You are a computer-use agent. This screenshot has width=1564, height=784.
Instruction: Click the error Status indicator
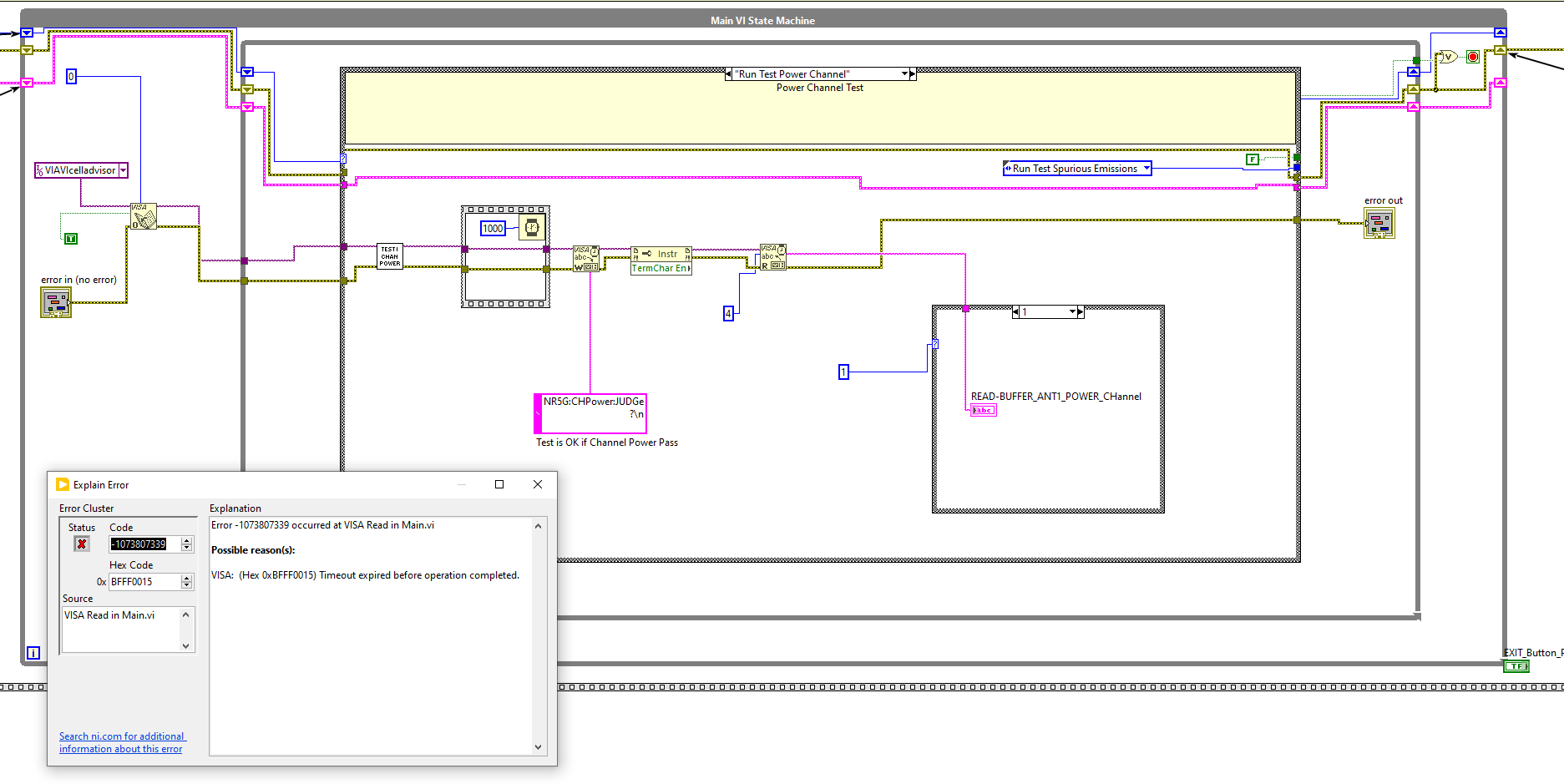[82, 544]
